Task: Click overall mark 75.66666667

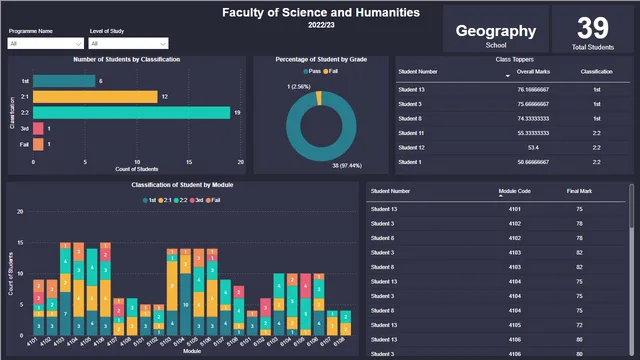Action: [x=533, y=104]
